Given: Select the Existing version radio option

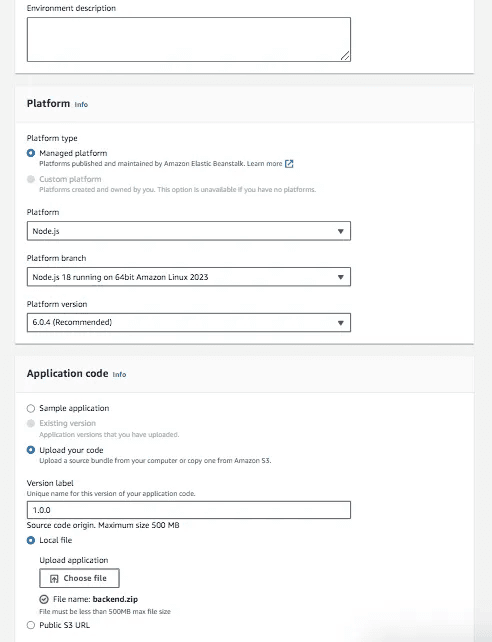Looking at the screenshot, I should point(31,423).
